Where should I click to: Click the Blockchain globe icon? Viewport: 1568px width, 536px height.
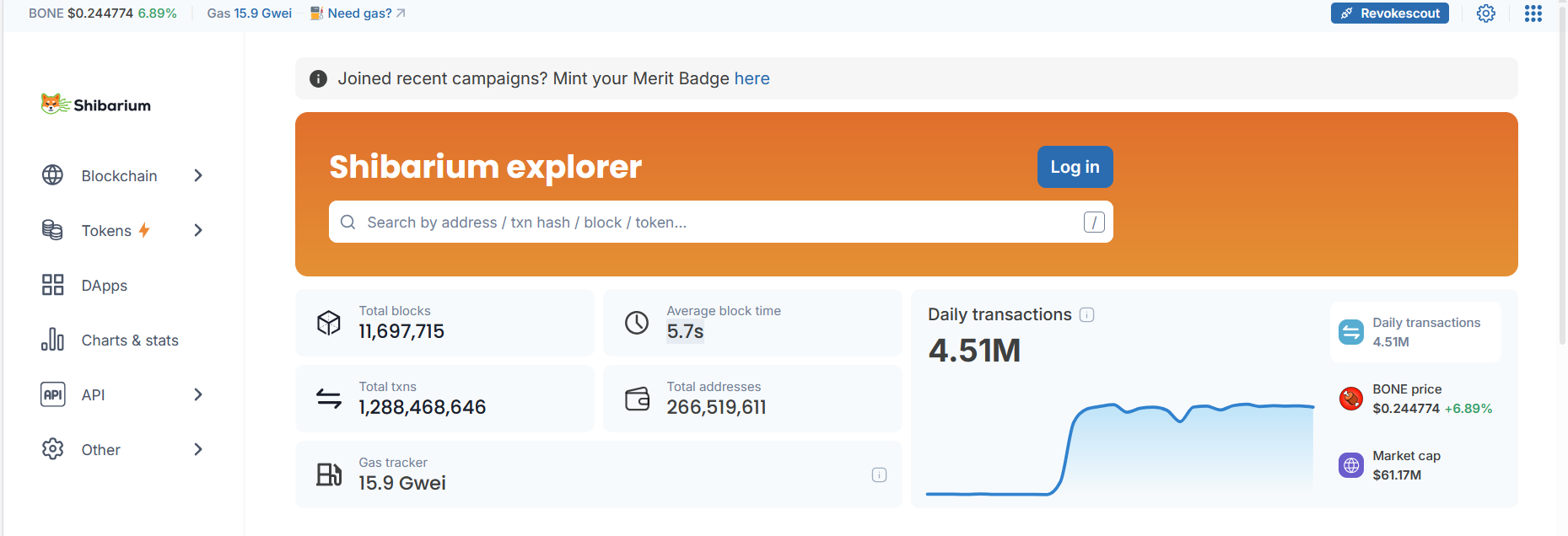tap(52, 175)
